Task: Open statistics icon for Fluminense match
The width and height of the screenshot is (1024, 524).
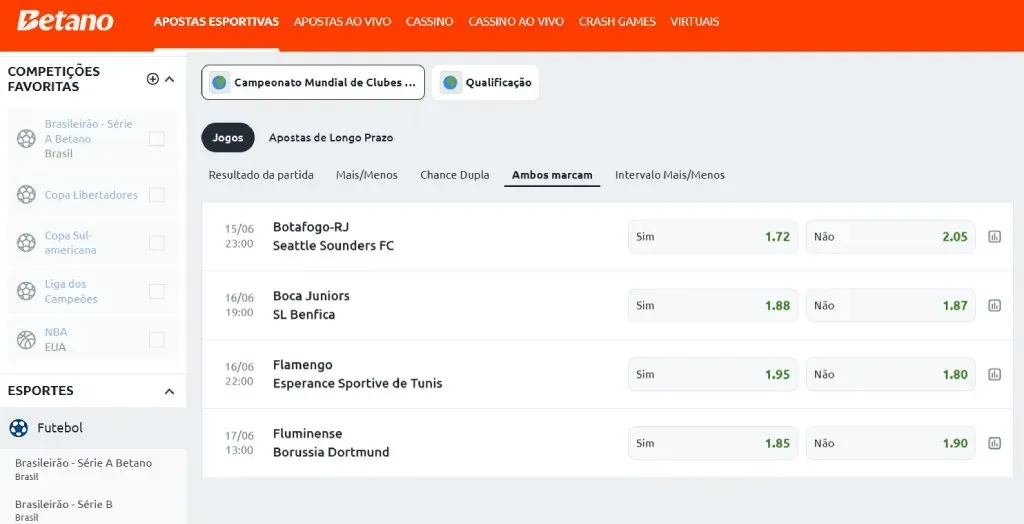Action: tap(994, 443)
